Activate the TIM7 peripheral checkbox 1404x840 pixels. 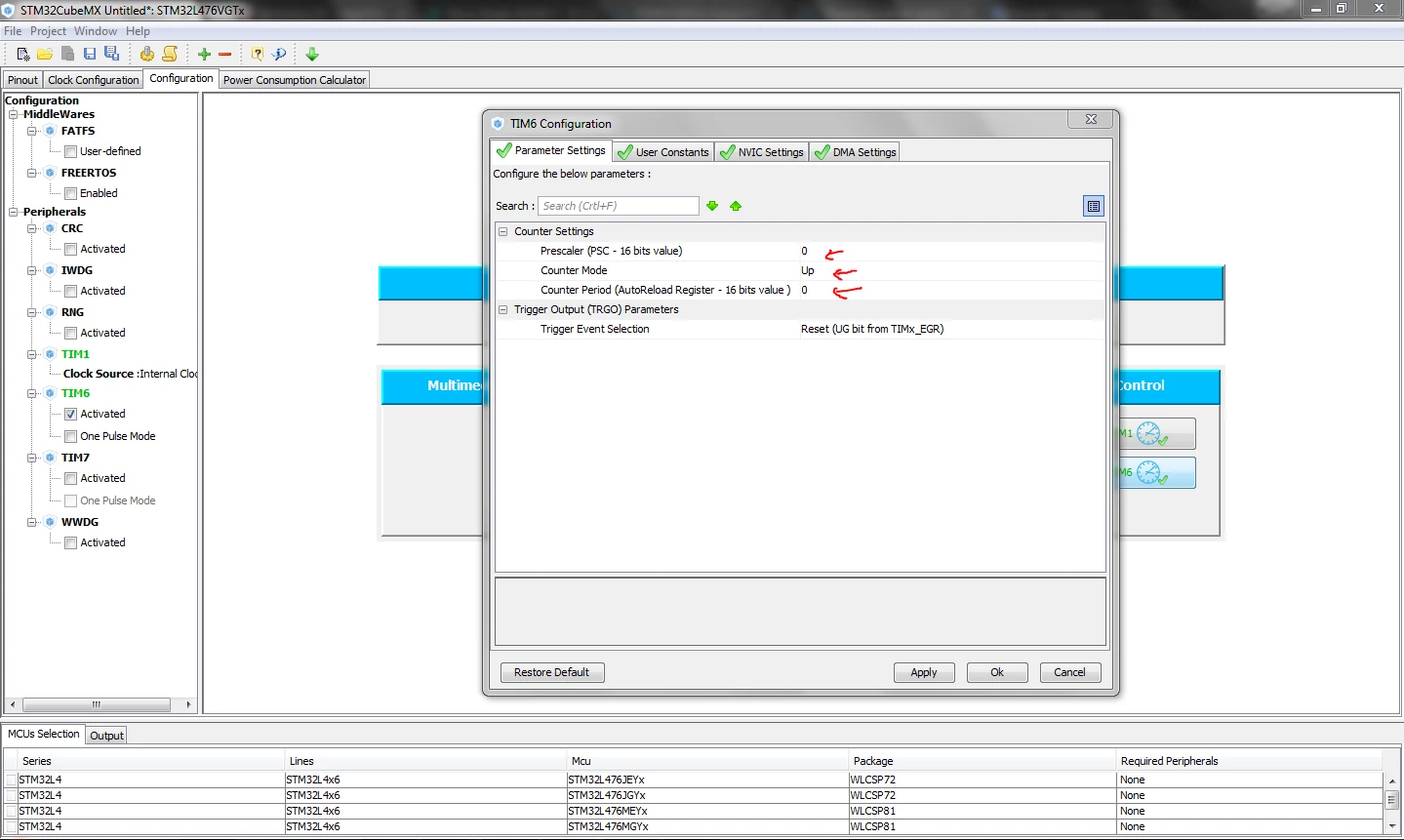point(70,478)
